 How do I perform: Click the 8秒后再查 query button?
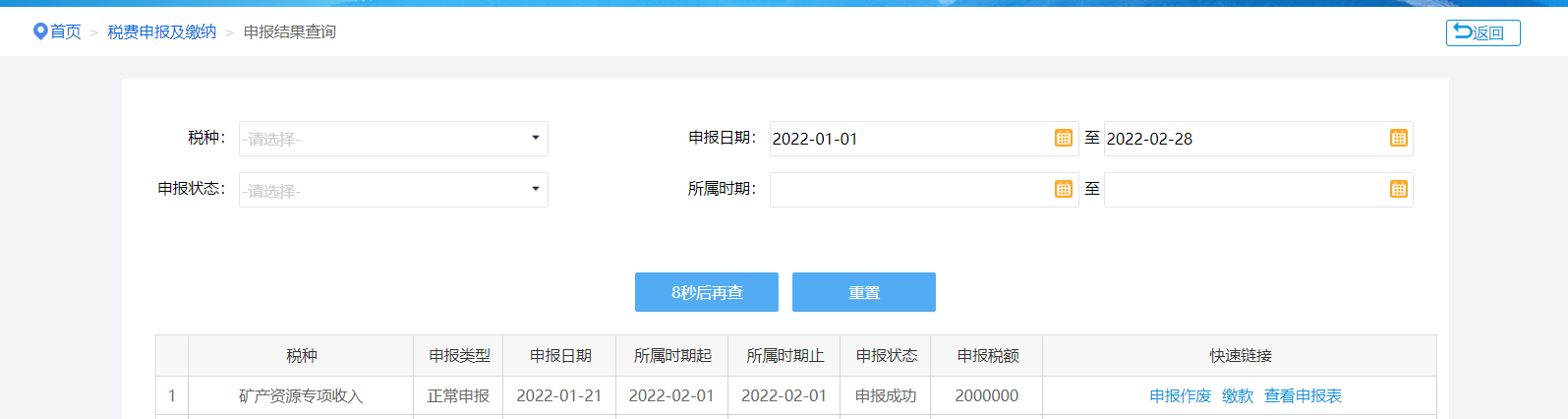click(x=707, y=292)
